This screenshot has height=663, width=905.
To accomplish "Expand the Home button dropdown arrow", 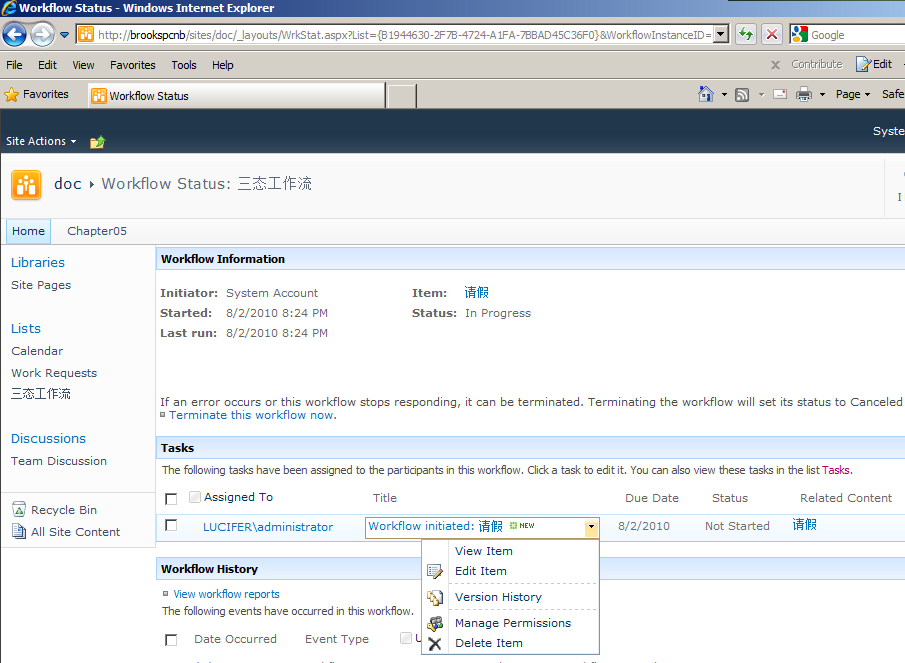I will click(724, 95).
